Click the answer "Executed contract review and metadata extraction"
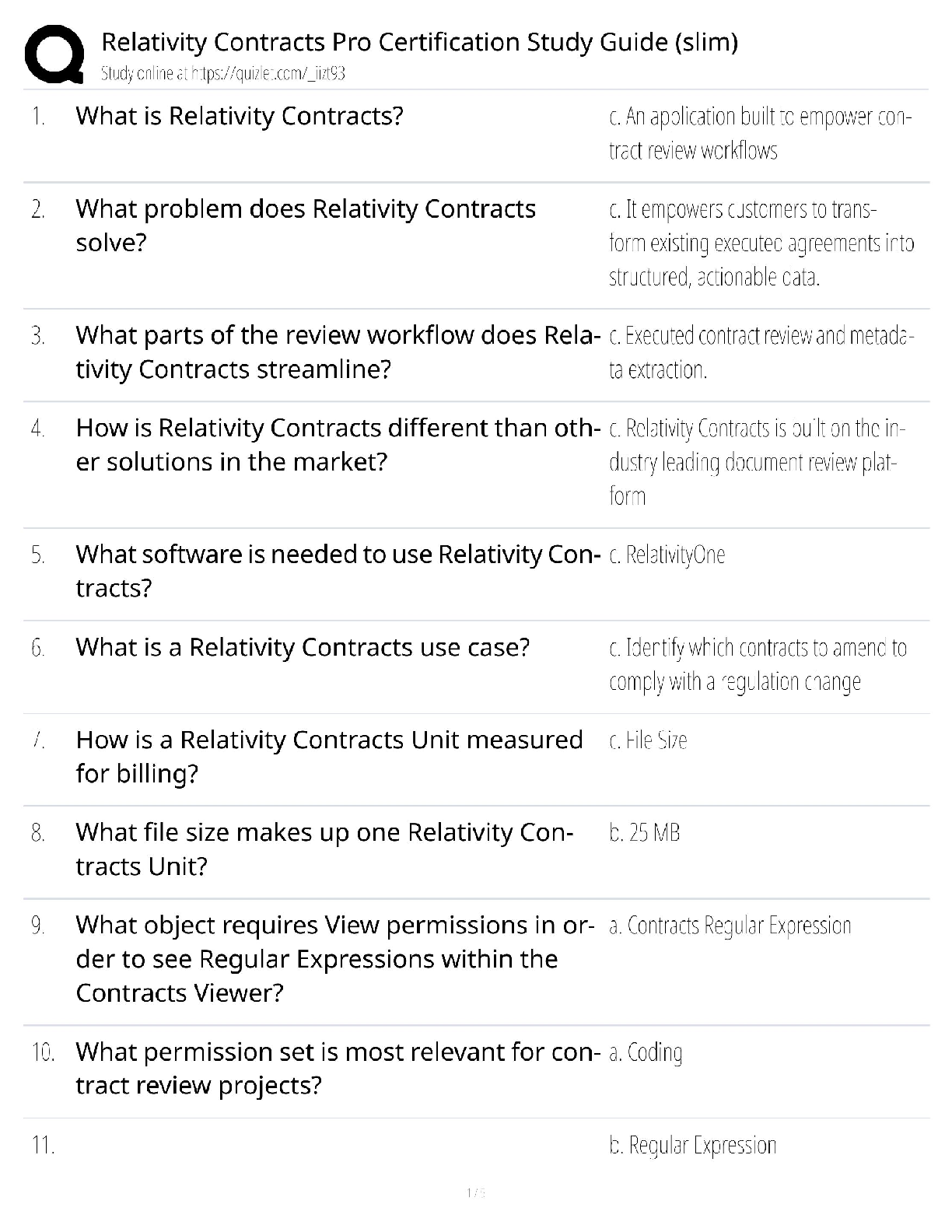Screen dimensions: 952x1232 (x=761, y=352)
